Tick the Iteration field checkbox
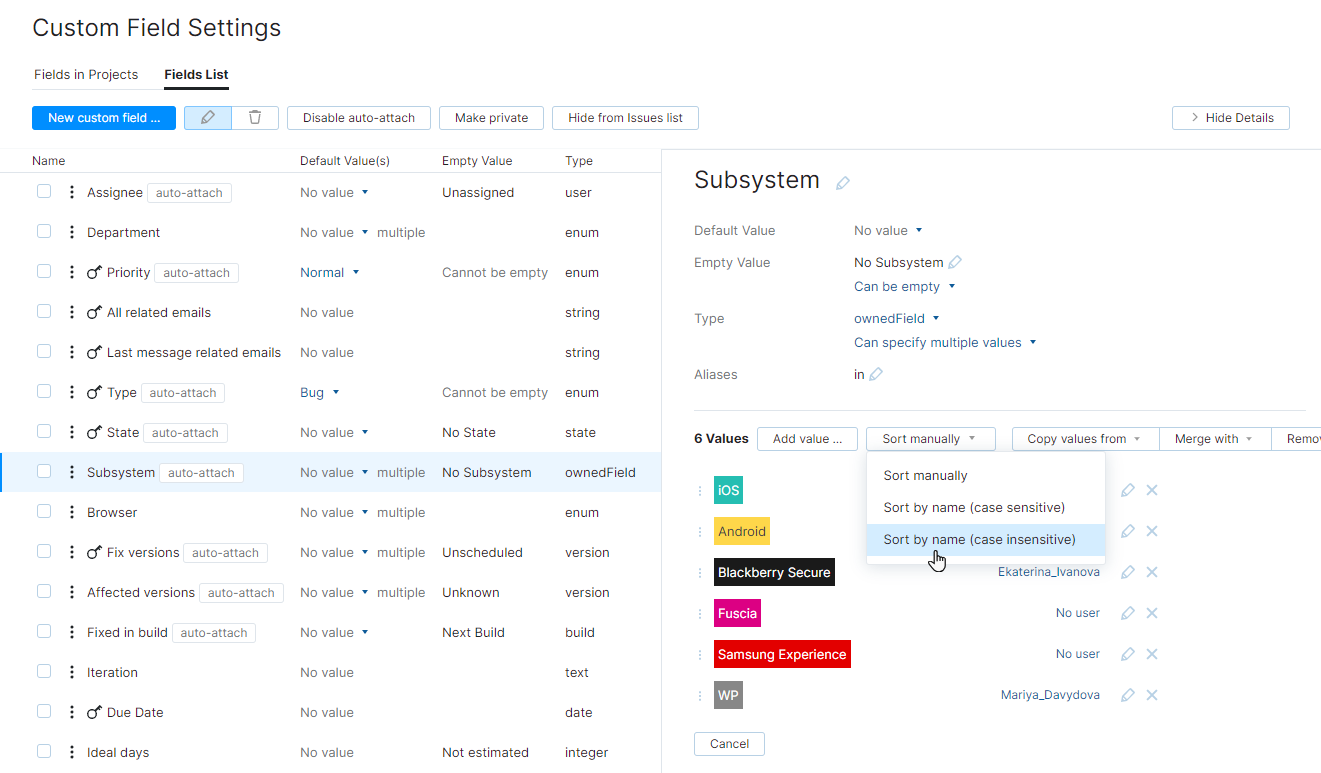Viewport: 1321px width, 773px height. tap(43, 671)
